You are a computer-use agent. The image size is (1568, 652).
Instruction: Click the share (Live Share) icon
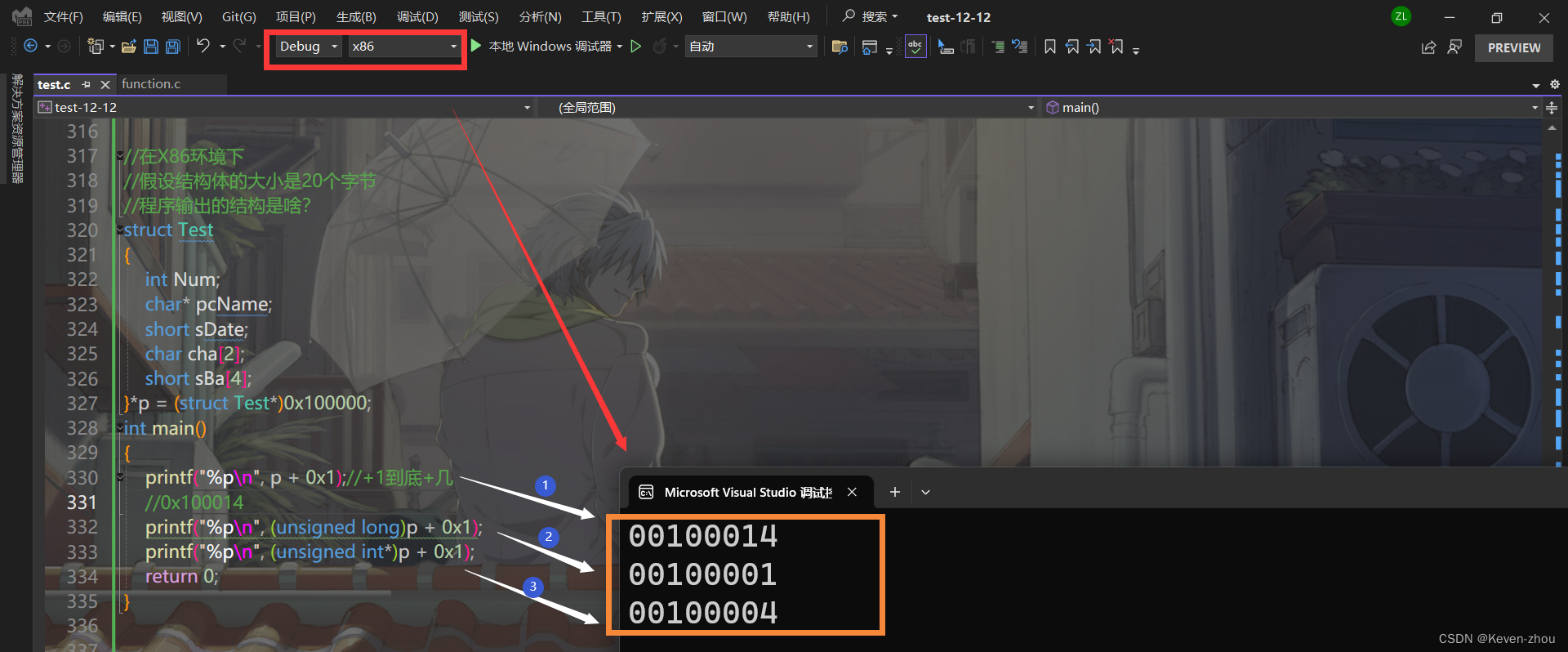pos(1428,47)
